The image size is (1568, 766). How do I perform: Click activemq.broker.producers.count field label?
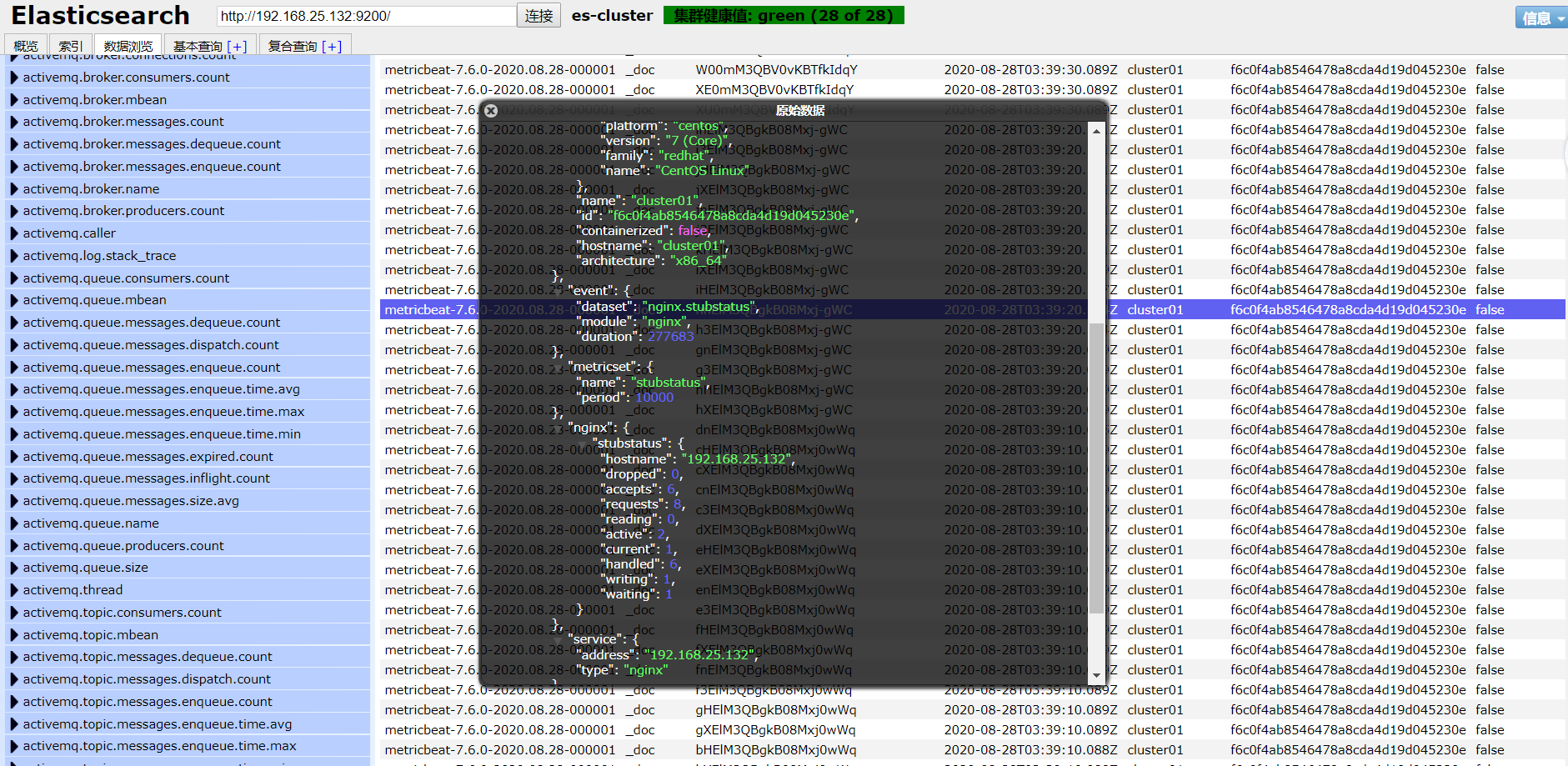point(123,211)
